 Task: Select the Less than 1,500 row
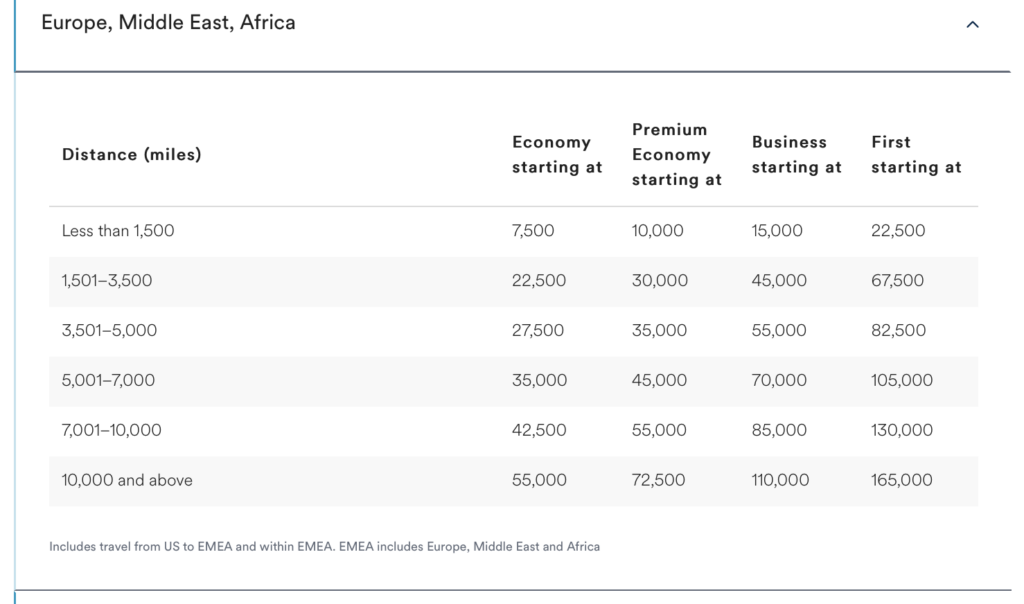click(513, 231)
